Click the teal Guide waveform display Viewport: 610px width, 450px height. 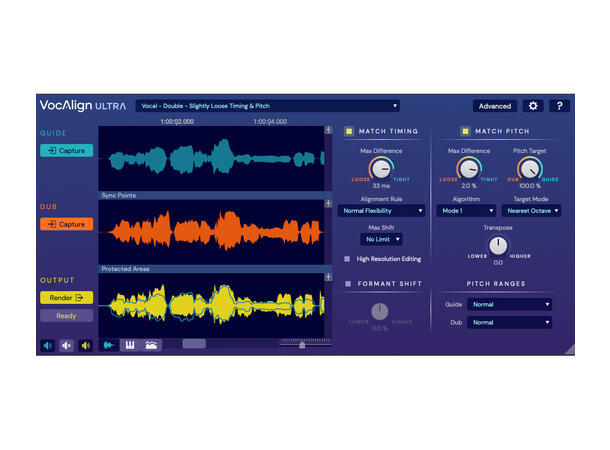click(x=211, y=158)
